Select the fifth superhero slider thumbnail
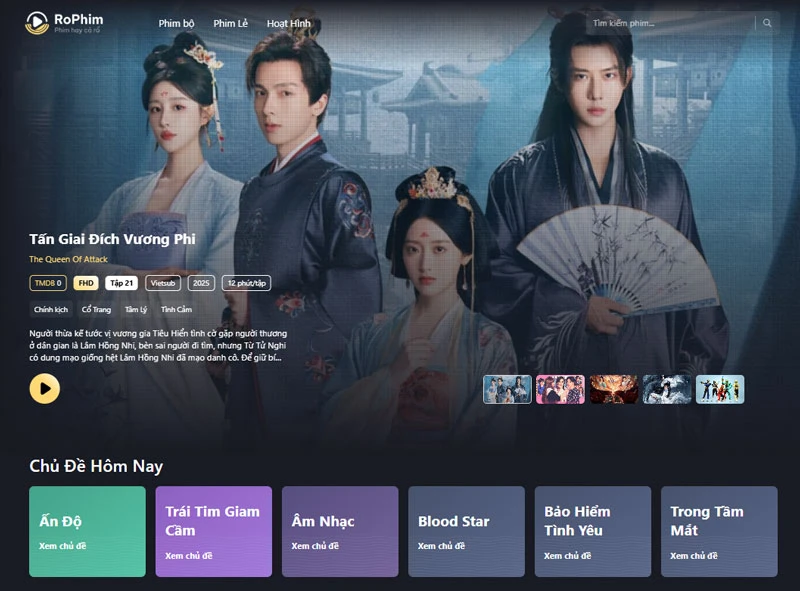This screenshot has height=591, width=800. point(720,389)
